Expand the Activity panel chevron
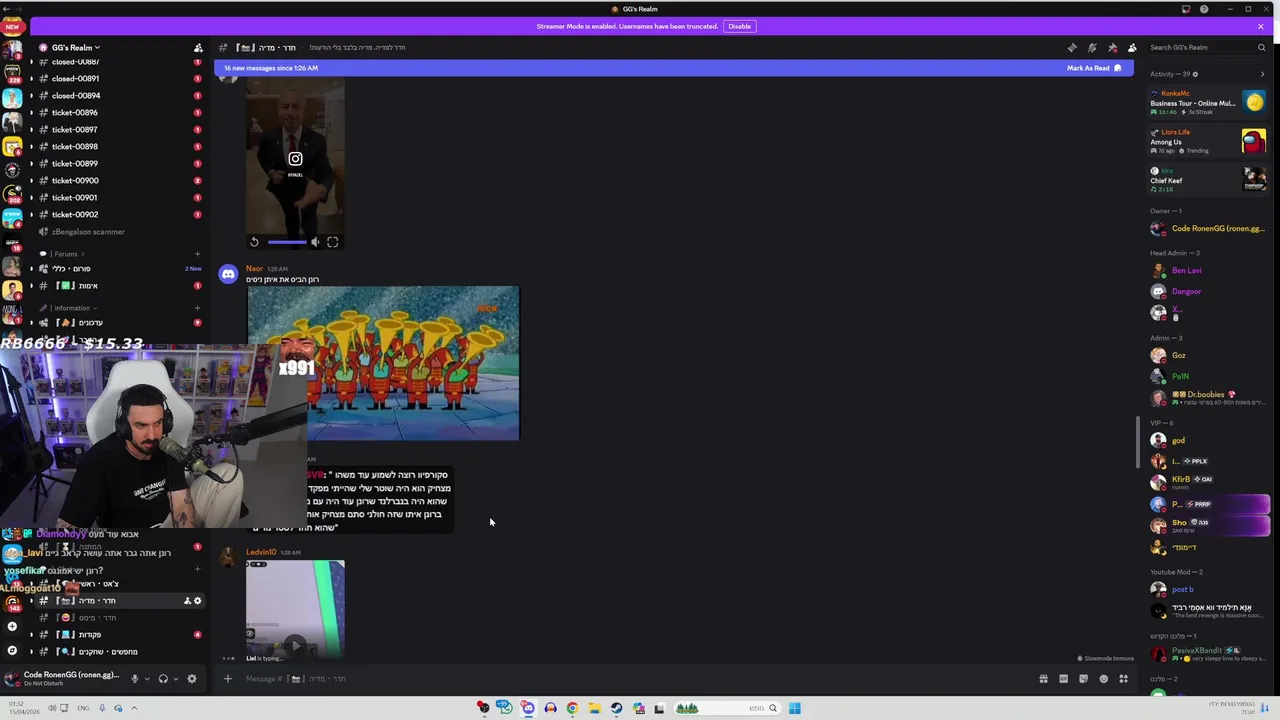This screenshot has height=720, width=1280. click(x=1262, y=74)
